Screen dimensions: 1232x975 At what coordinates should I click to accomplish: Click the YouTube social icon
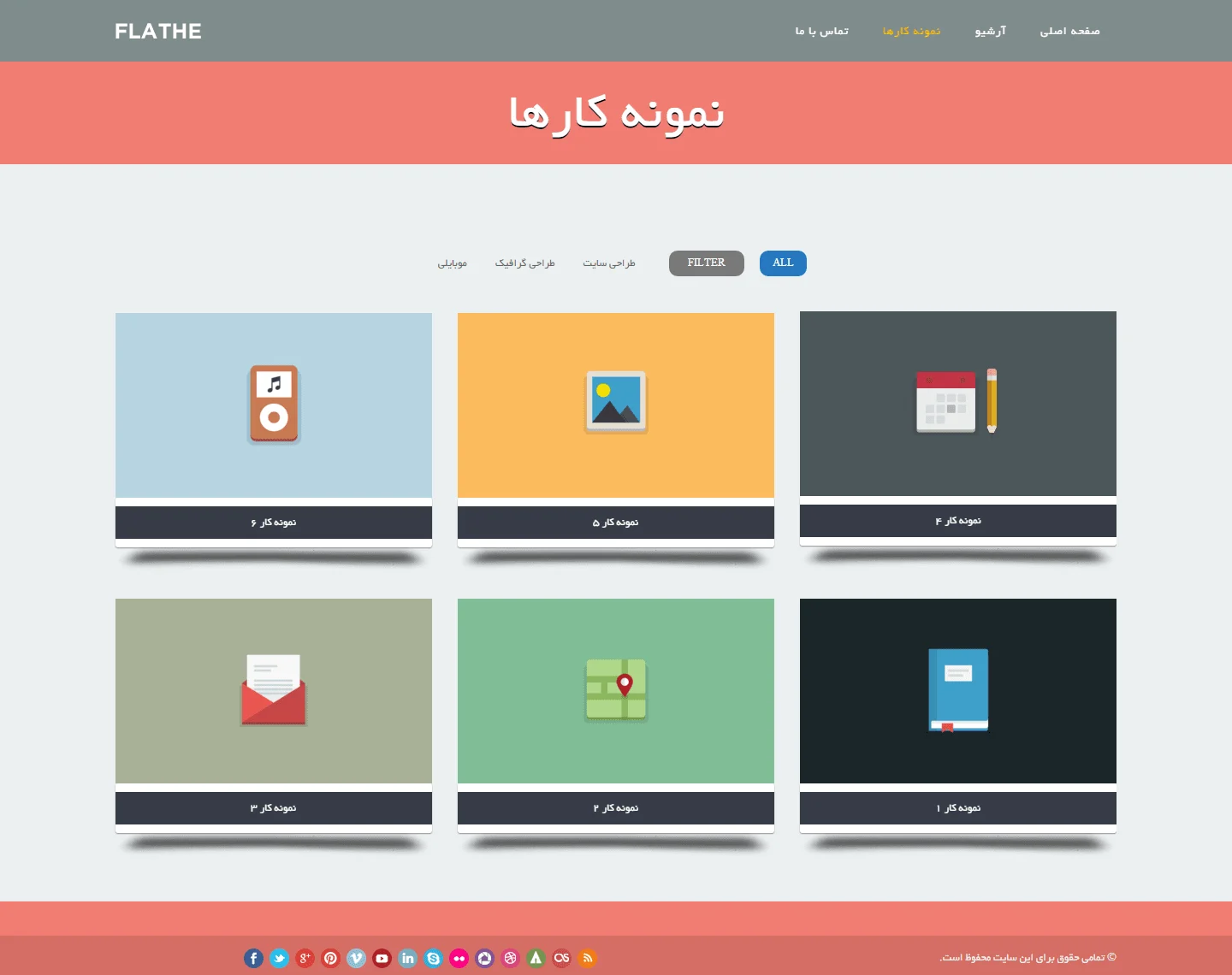tap(382, 958)
